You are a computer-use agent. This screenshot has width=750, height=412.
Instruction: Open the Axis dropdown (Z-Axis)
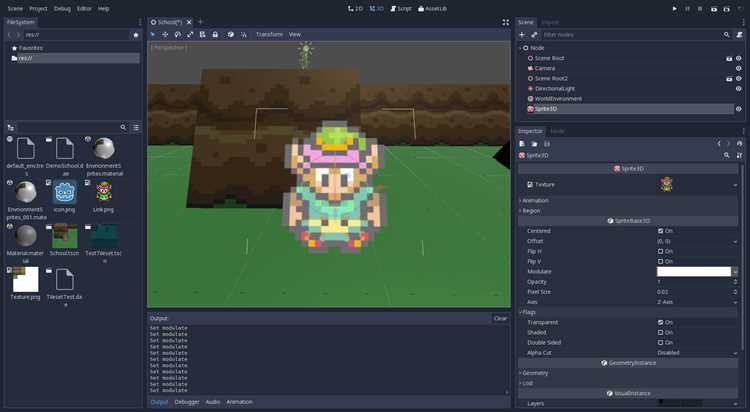tap(697, 302)
